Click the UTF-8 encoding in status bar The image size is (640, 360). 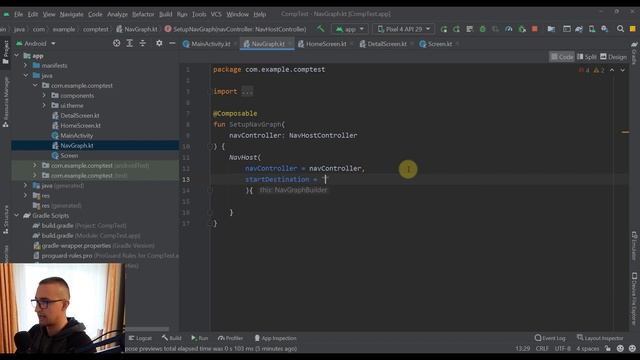click(562, 349)
